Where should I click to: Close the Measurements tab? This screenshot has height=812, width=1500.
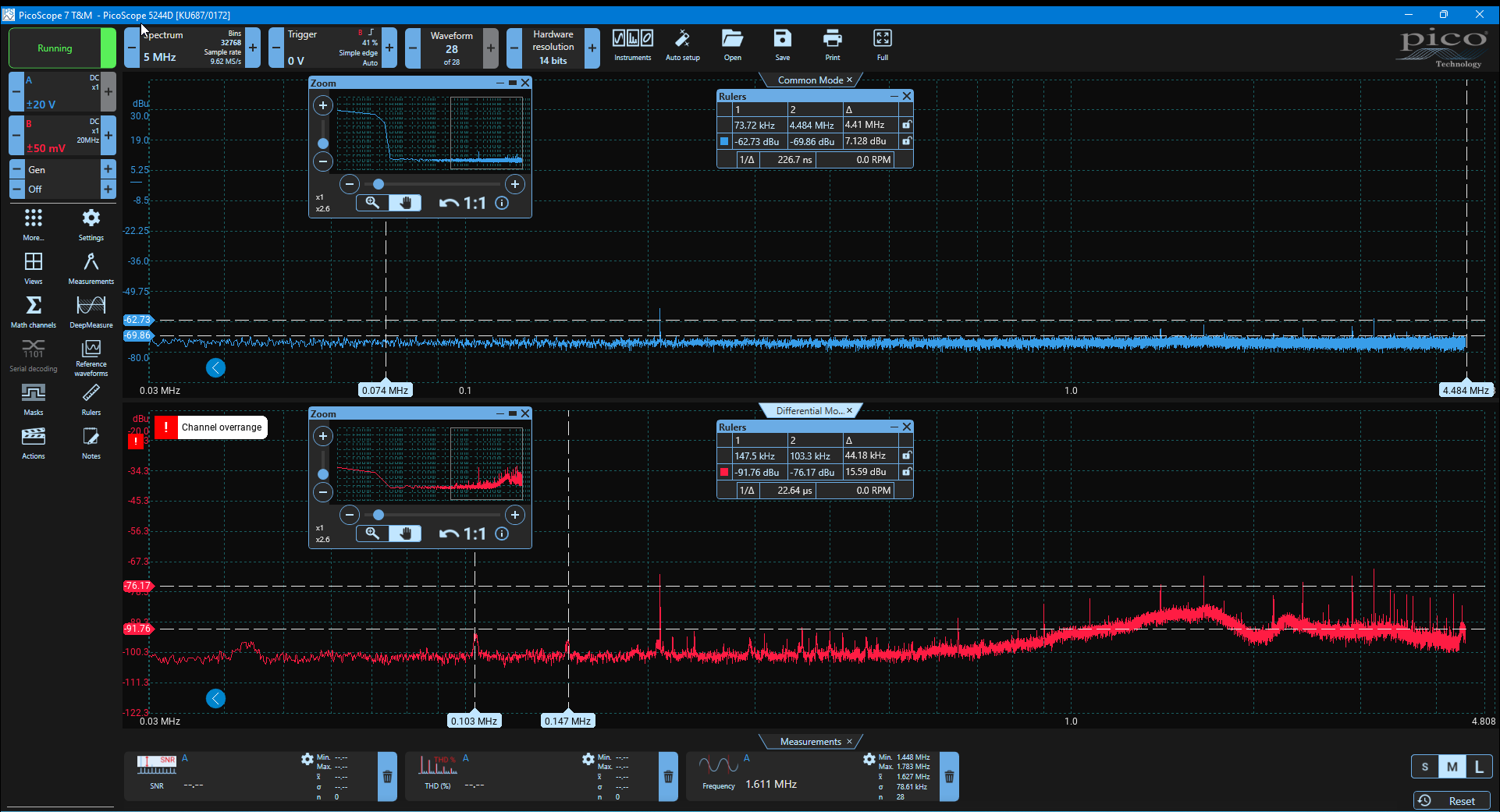[850, 741]
